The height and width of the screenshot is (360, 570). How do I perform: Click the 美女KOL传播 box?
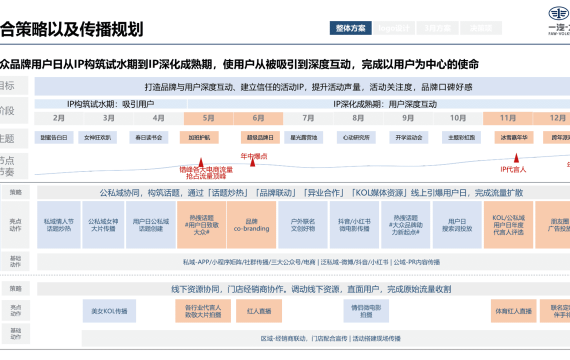(x=109, y=311)
